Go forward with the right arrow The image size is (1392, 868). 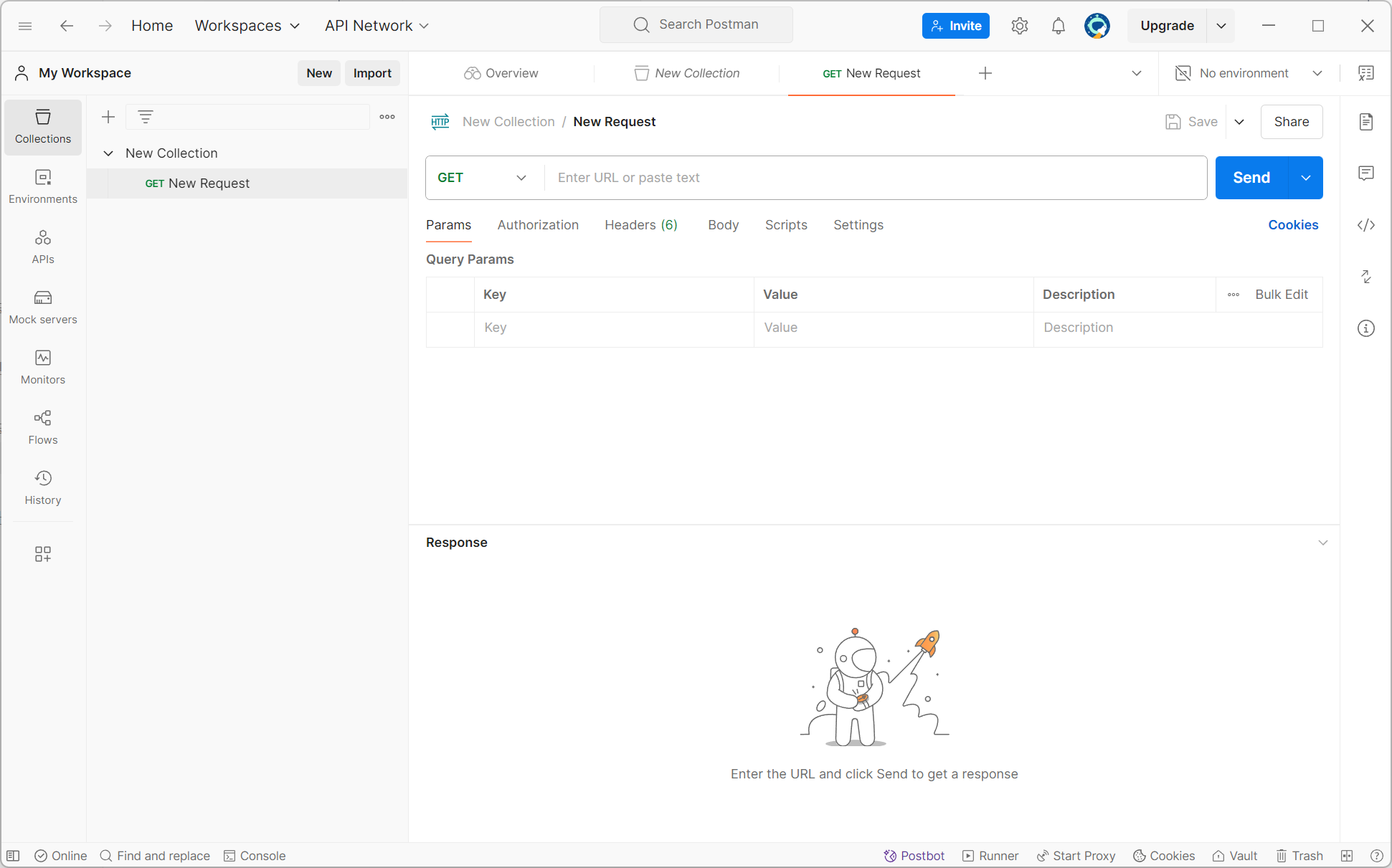(x=105, y=26)
